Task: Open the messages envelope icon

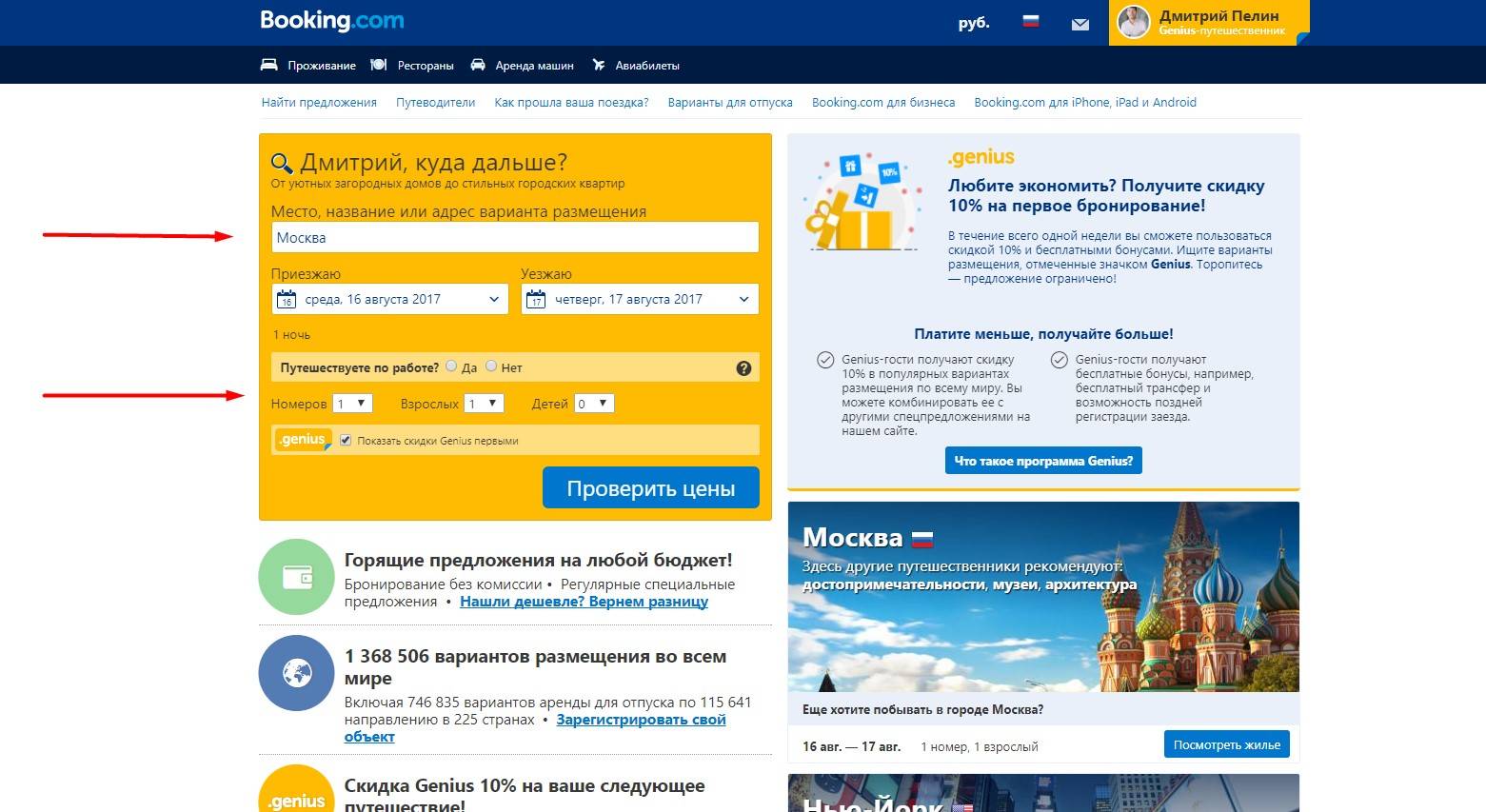Action: coord(1080,24)
